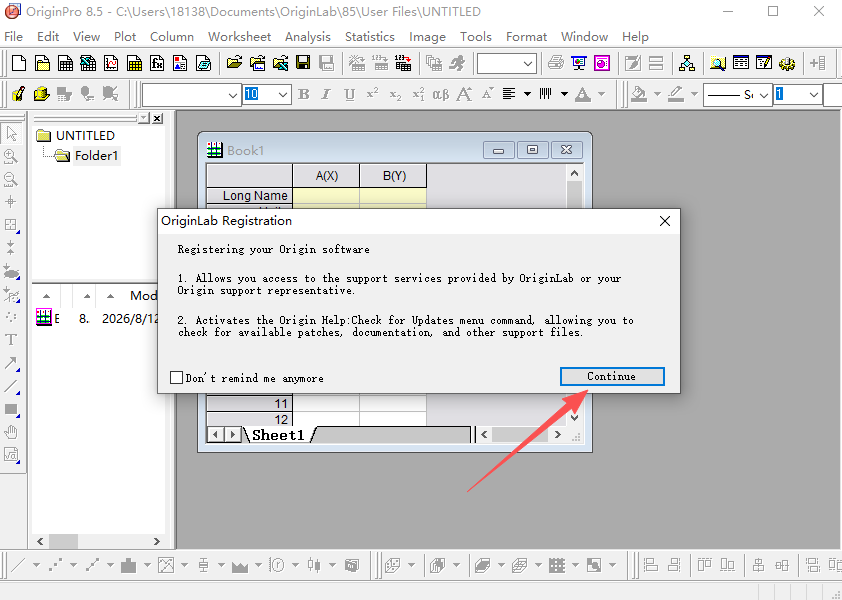Click the magenta Send Graphs to PowerPoint icon
The width and height of the screenshot is (842, 600).
pyautogui.click(x=602, y=63)
